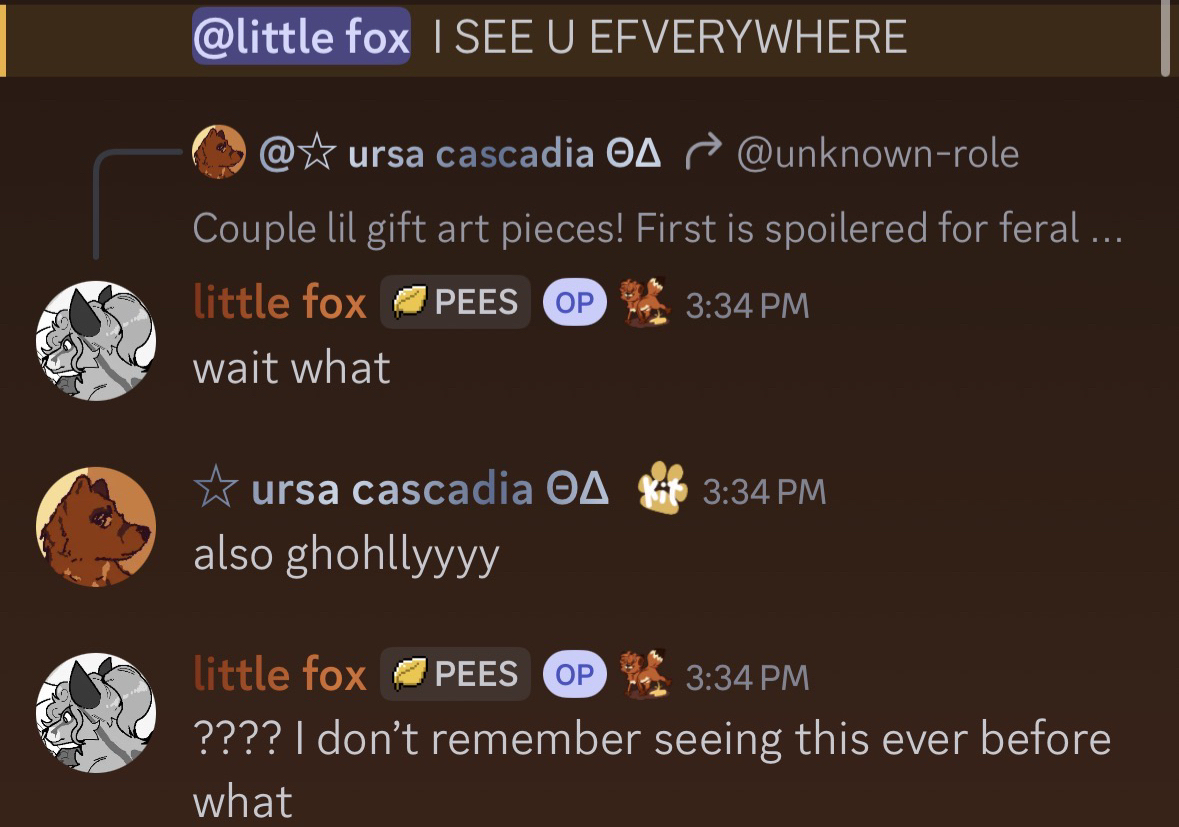The image size is (1179, 827).
Task: Click the @unknown-role mention
Action: click(x=877, y=153)
